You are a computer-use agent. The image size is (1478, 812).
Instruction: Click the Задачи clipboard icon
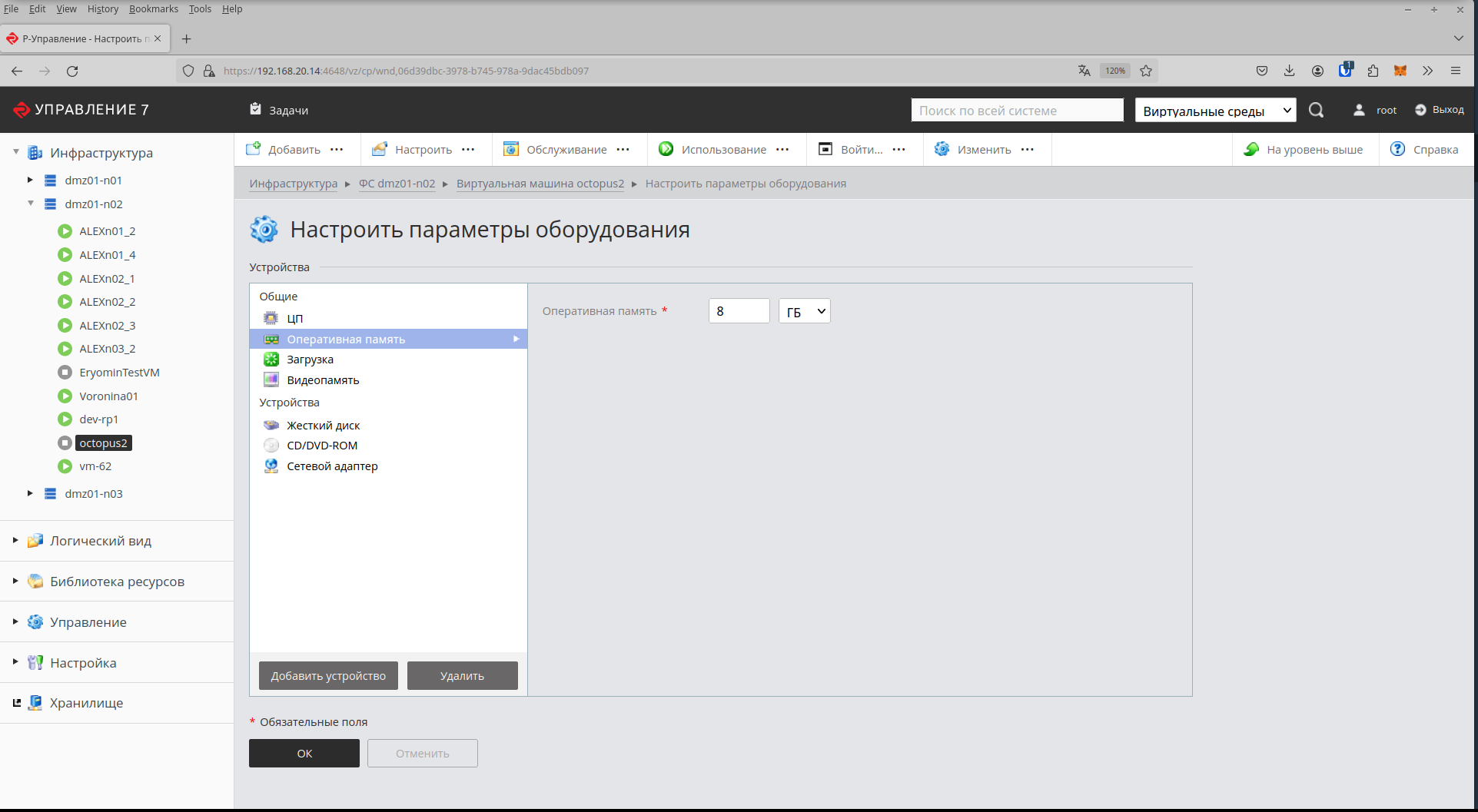tap(255, 109)
